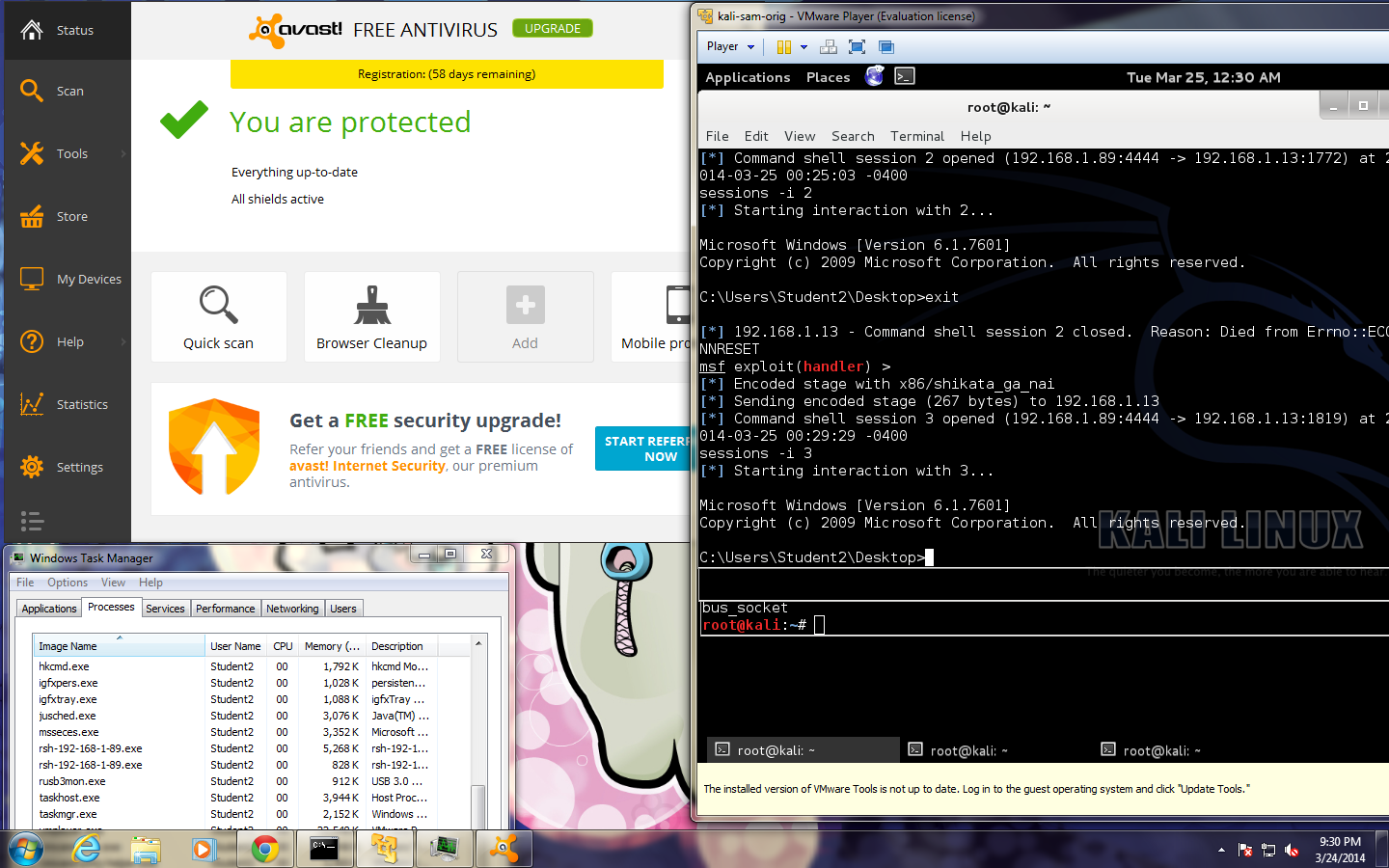Viewport: 1389px width, 868px height.
Task: View avast Statistics
Action: (68, 404)
